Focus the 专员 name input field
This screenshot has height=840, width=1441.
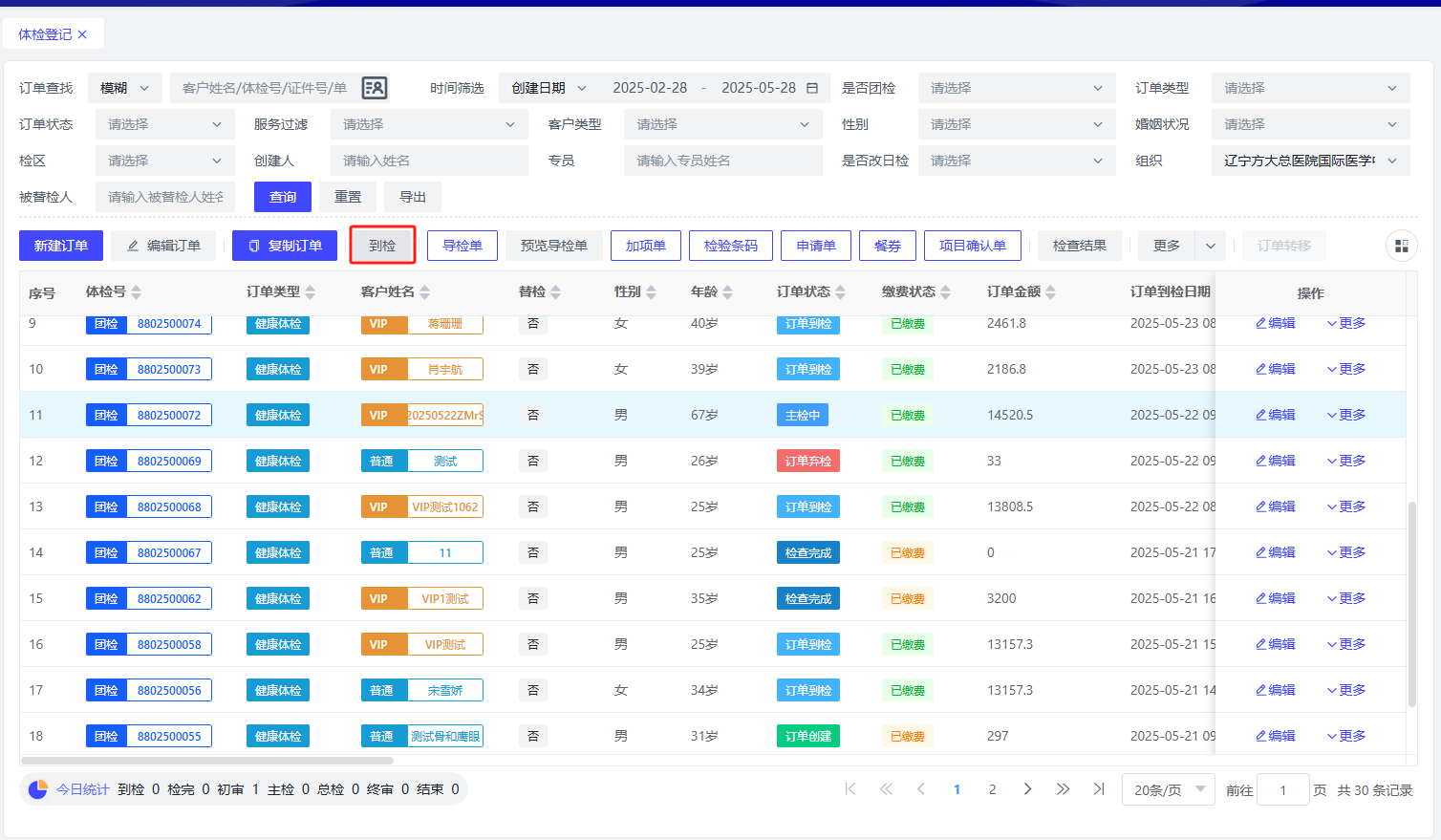coord(722,161)
